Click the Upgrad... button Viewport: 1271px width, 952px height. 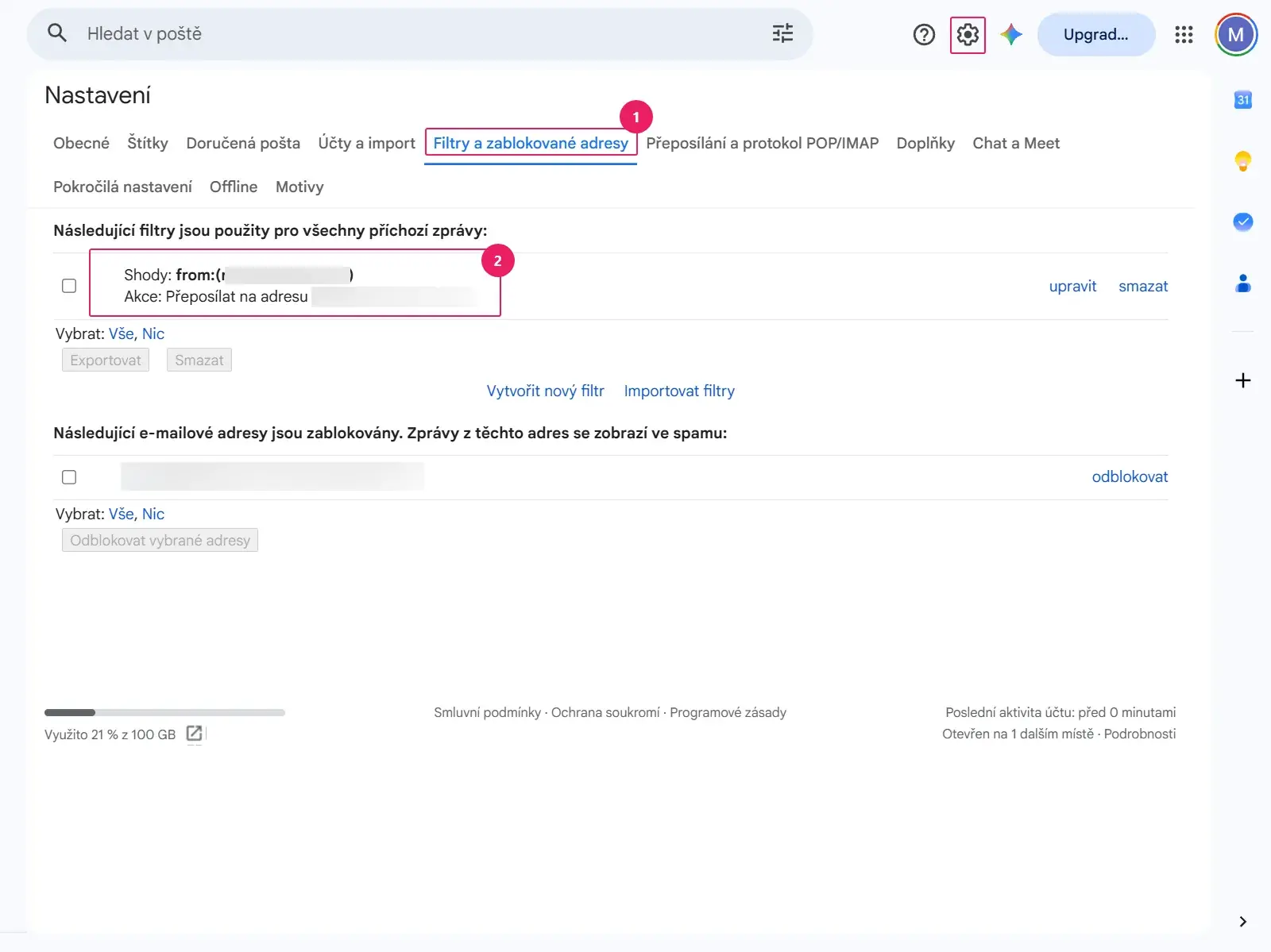1096,34
